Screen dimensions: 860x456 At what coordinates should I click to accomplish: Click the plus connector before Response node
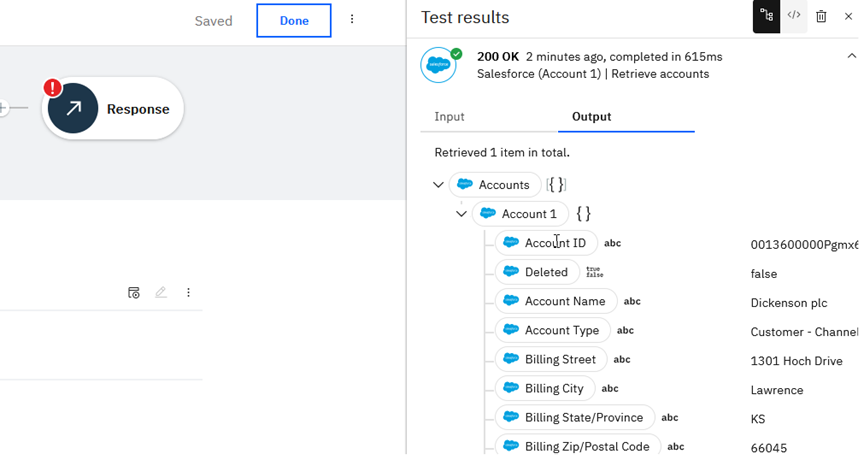pyautogui.click(x=3, y=108)
